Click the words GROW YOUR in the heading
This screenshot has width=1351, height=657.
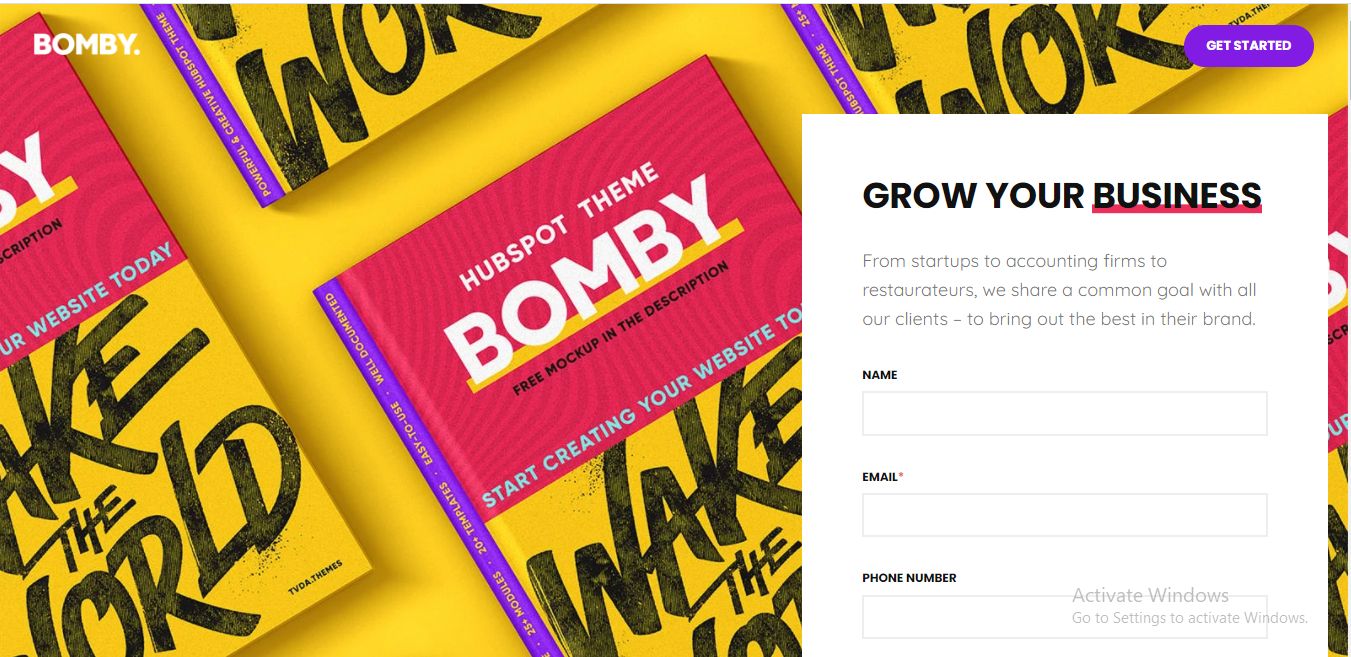973,195
